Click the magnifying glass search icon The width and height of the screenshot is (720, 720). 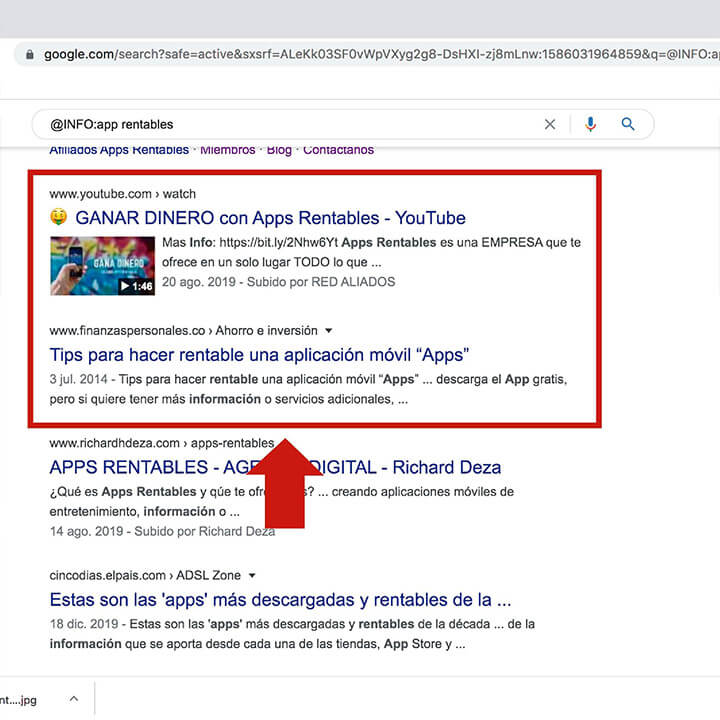tap(628, 125)
